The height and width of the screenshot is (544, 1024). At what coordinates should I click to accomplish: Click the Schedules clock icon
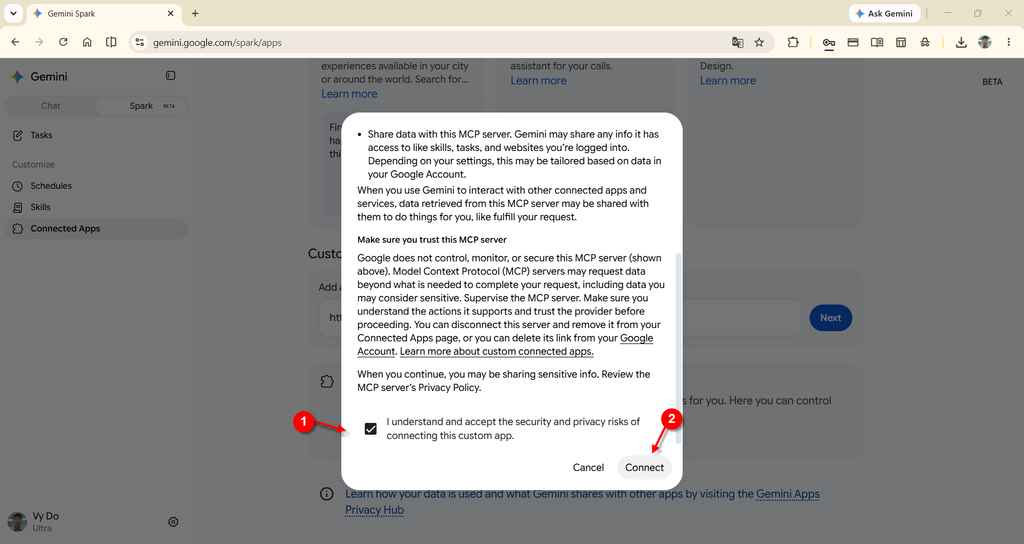tap(18, 186)
